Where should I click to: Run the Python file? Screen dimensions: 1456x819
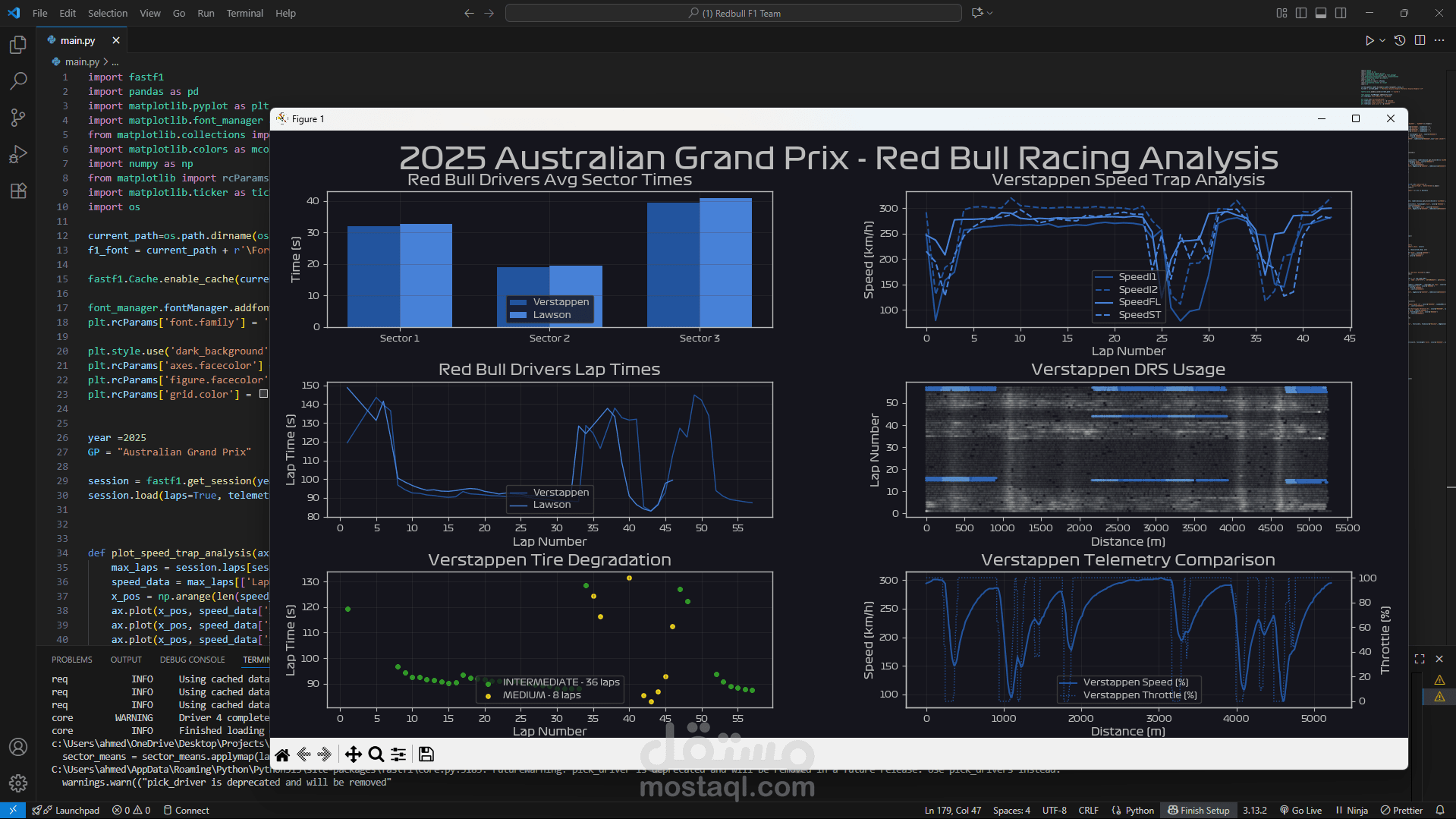(x=1369, y=40)
